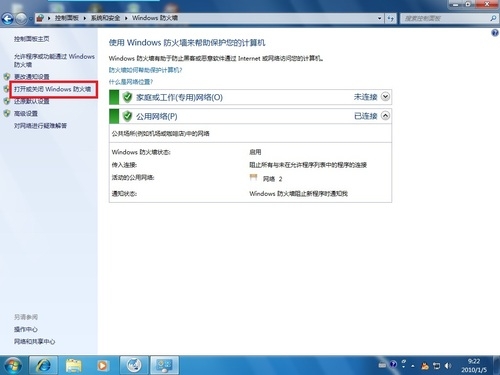Image resolution: width=500 pixels, height=375 pixels.
Task: Expand the 家庭或工作(专用)网络 section chevron
Action: coord(385,97)
